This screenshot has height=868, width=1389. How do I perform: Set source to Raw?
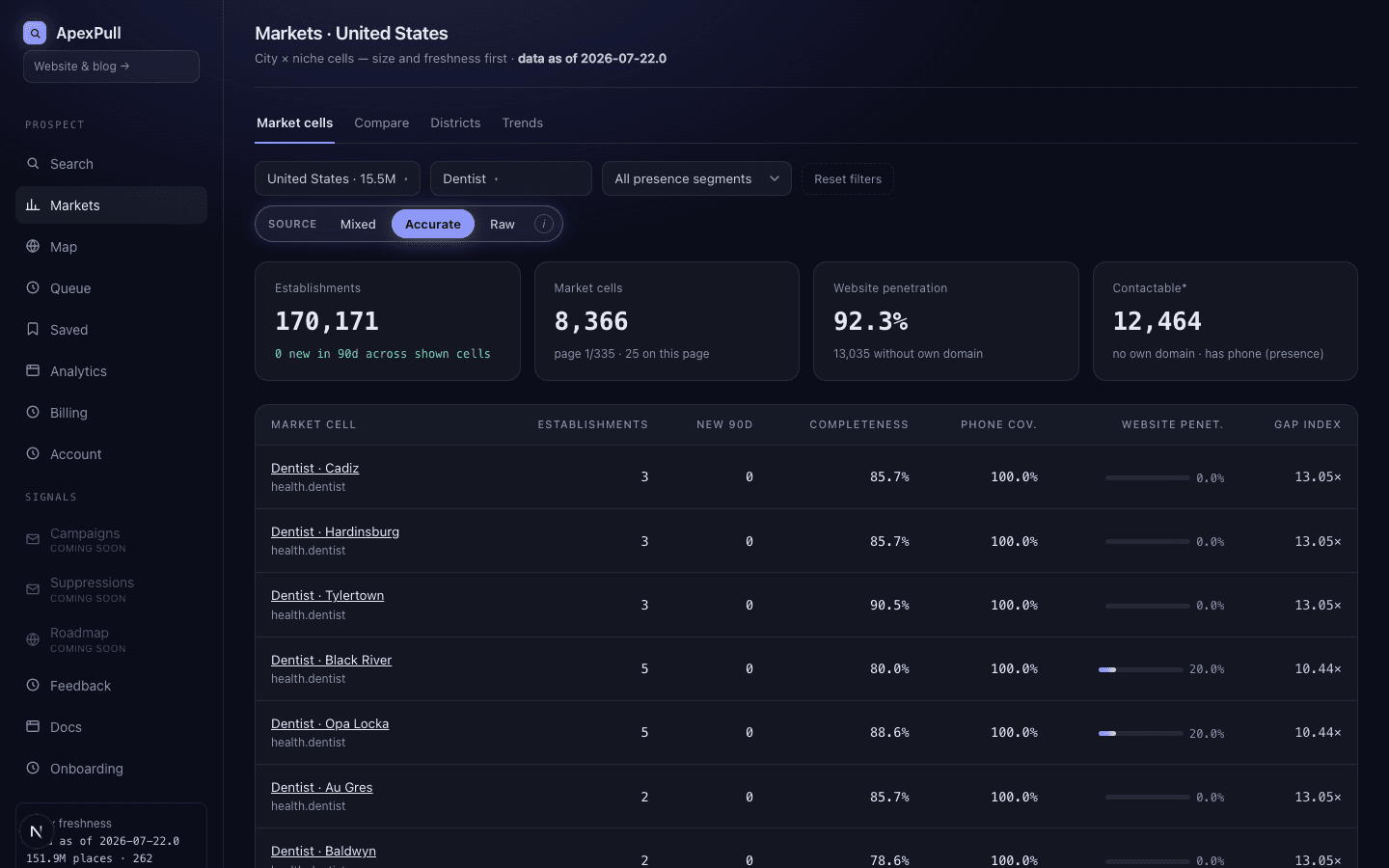click(503, 224)
